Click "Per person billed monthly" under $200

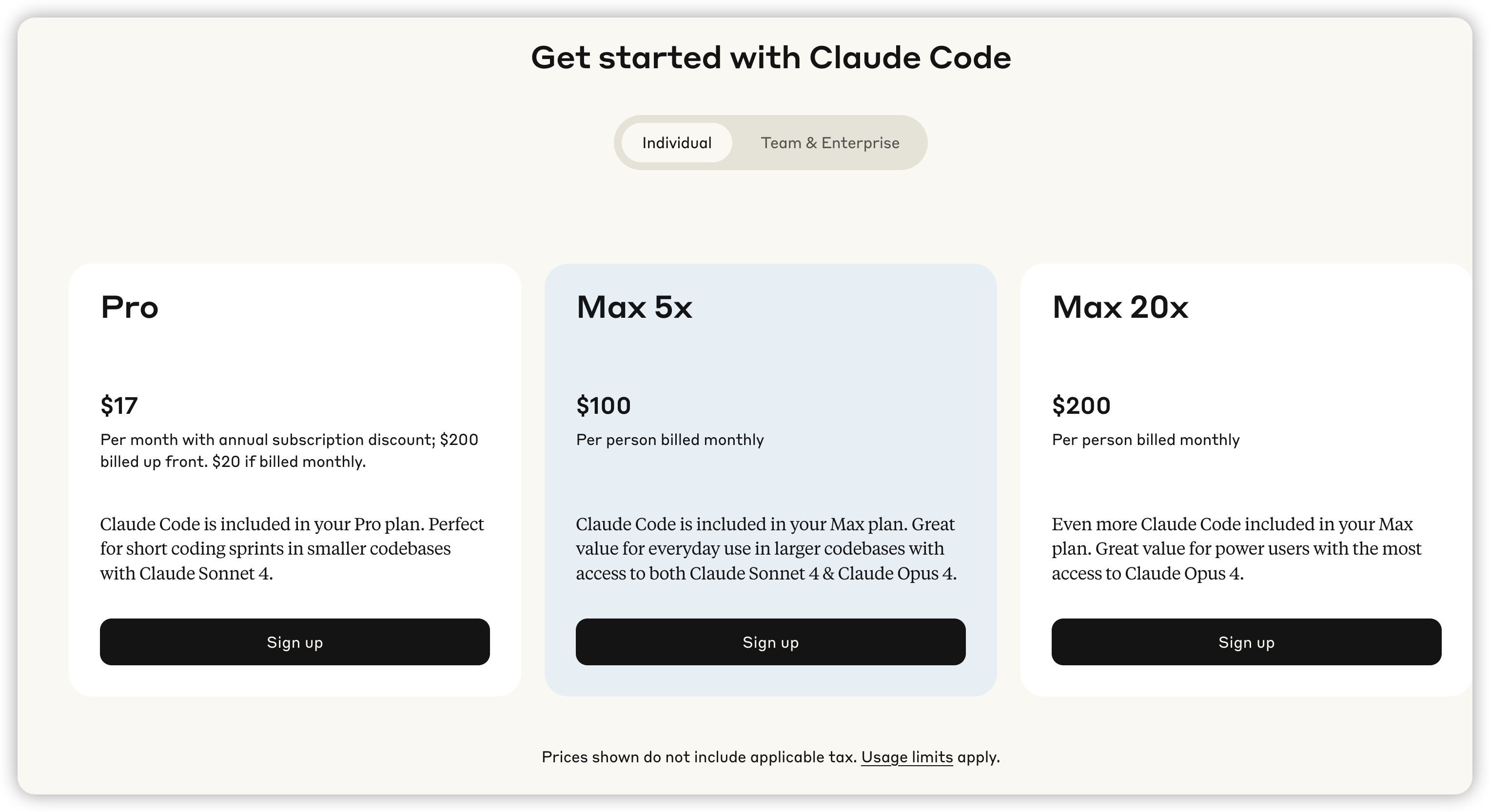[1145, 440]
